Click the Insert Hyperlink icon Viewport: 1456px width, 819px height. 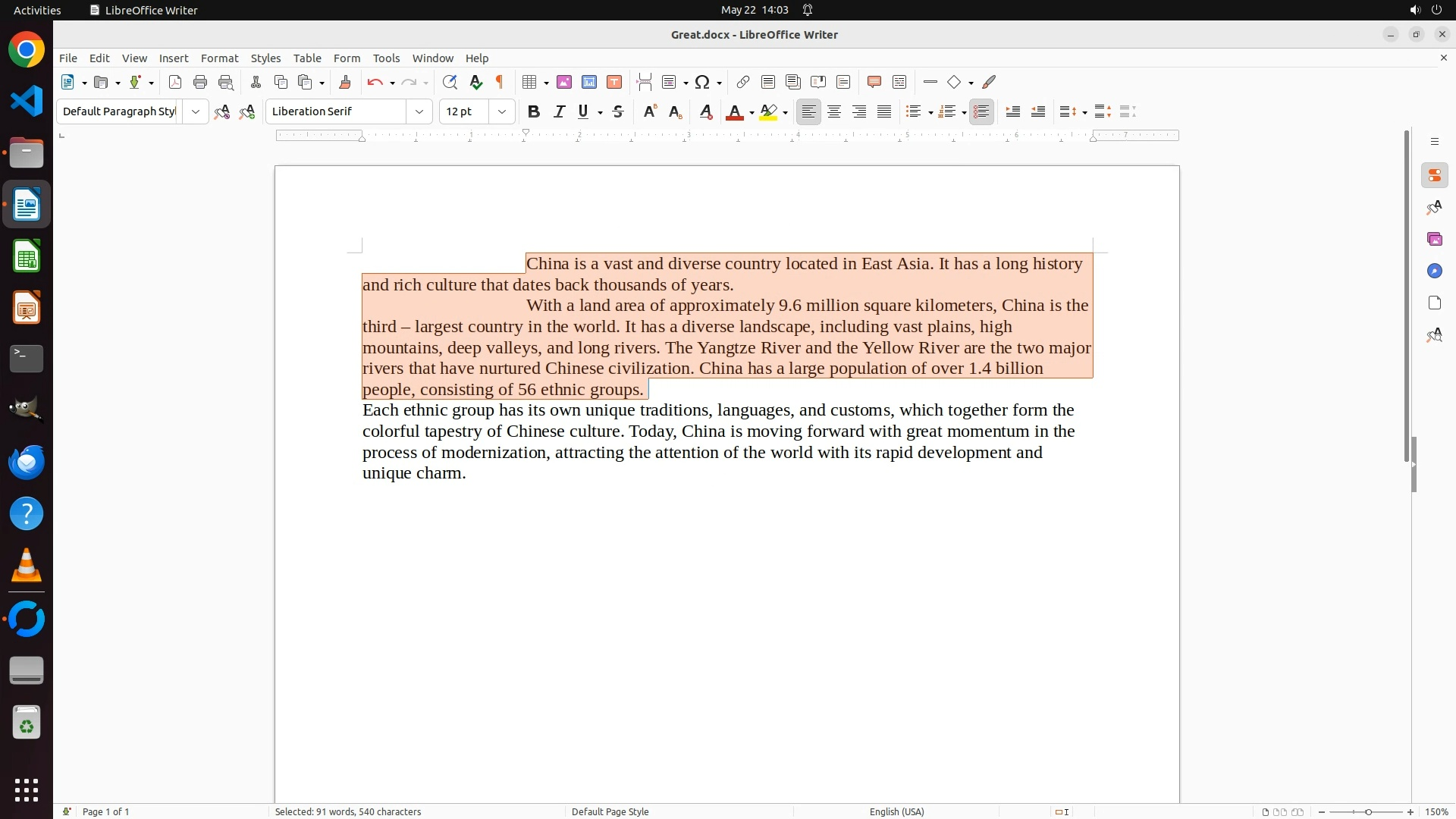pyautogui.click(x=743, y=83)
